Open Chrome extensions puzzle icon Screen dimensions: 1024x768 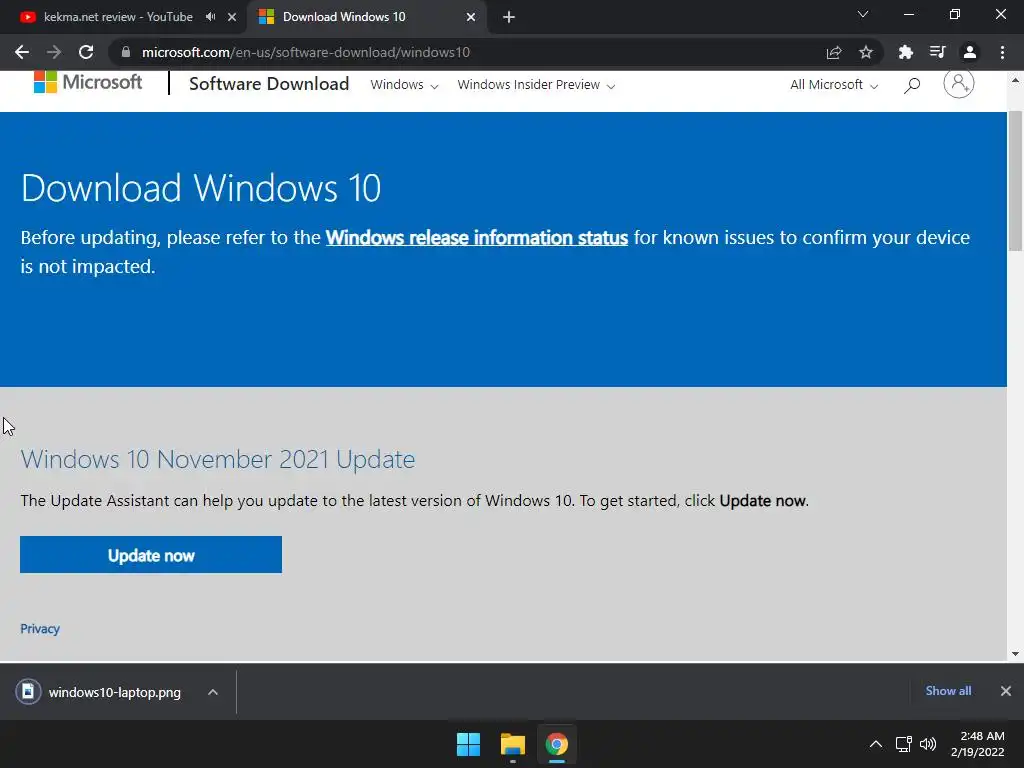905,52
